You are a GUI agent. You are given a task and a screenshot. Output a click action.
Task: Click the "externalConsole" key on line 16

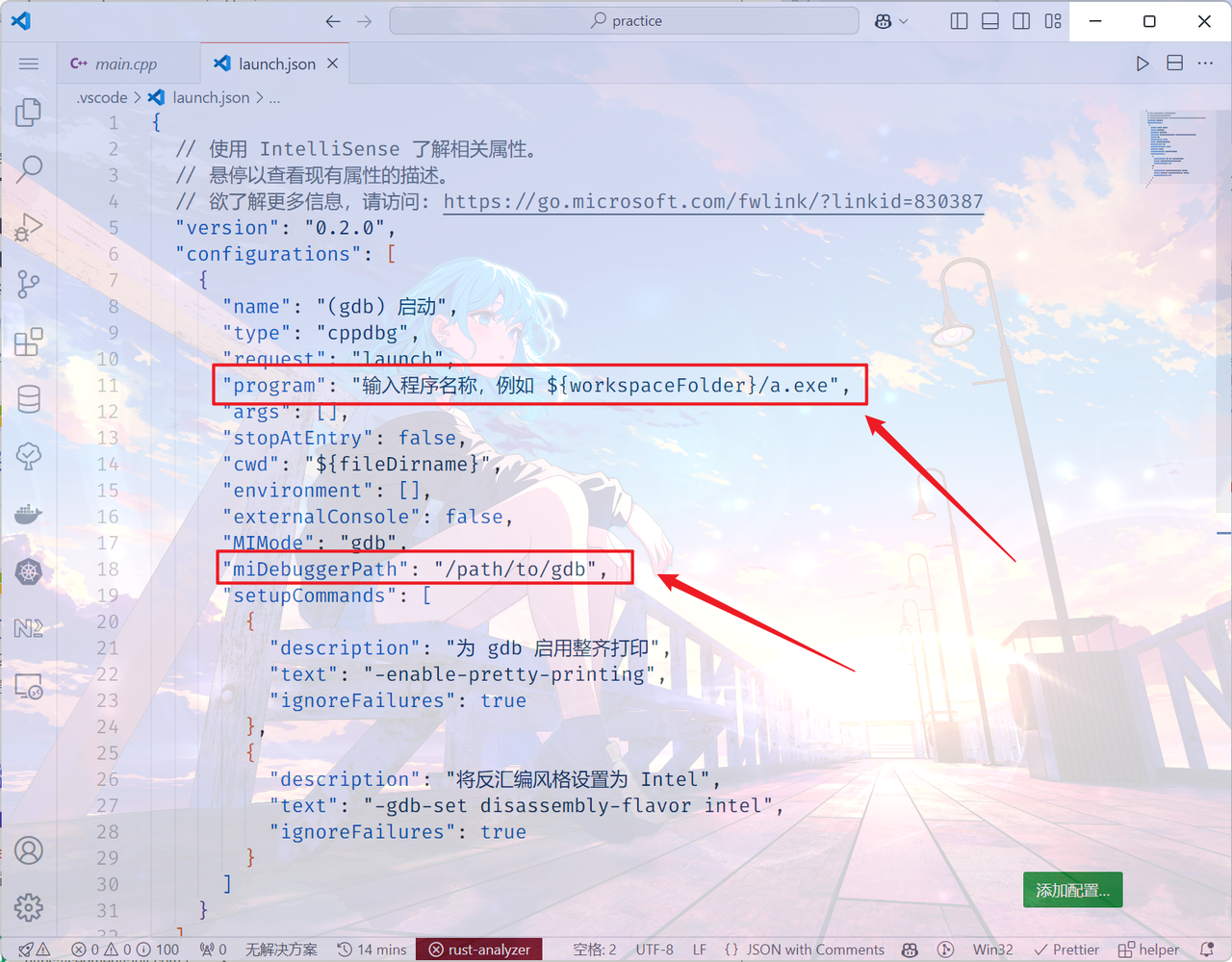pyautogui.click(x=321, y=517)
